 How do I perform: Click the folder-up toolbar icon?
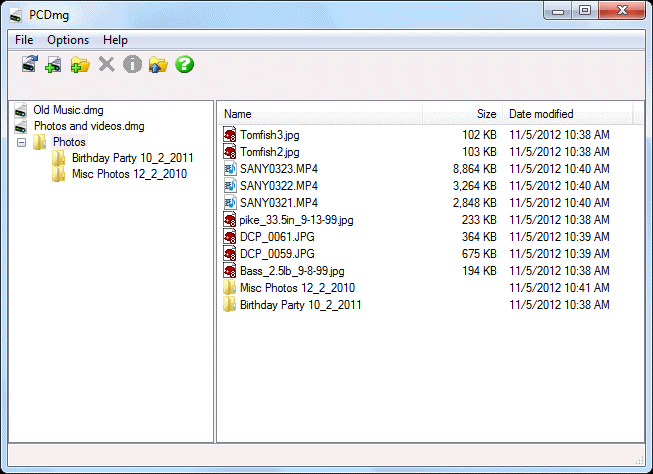[158, 65]
